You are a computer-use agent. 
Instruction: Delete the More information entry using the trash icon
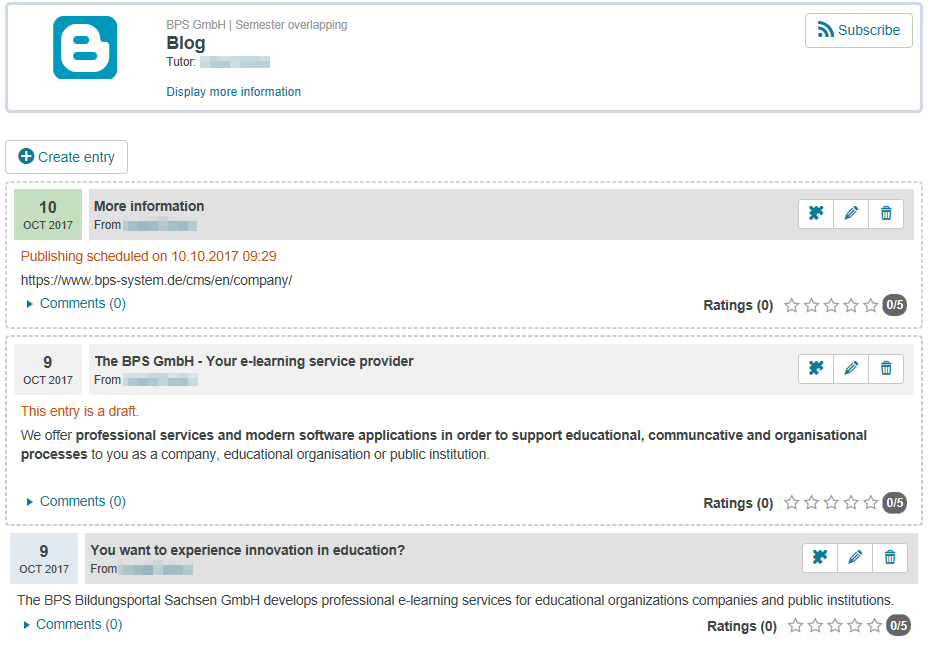(x=886, y=214)
